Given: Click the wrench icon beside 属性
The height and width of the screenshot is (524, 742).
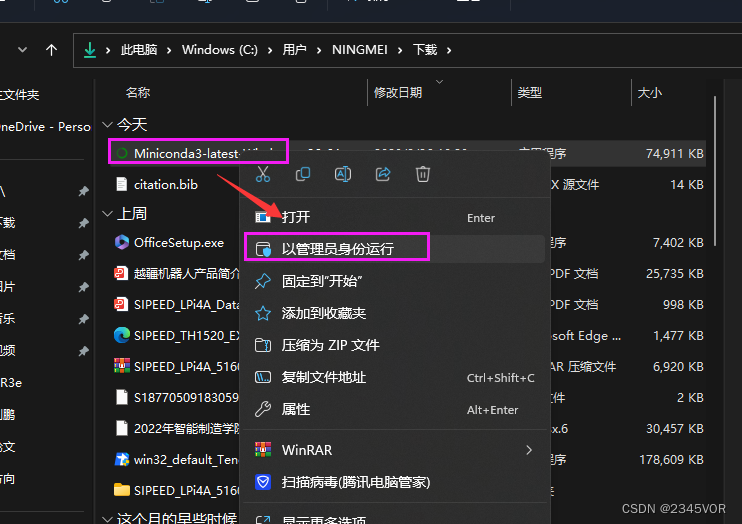Looking at the screenshot, I should coord(263,409).
